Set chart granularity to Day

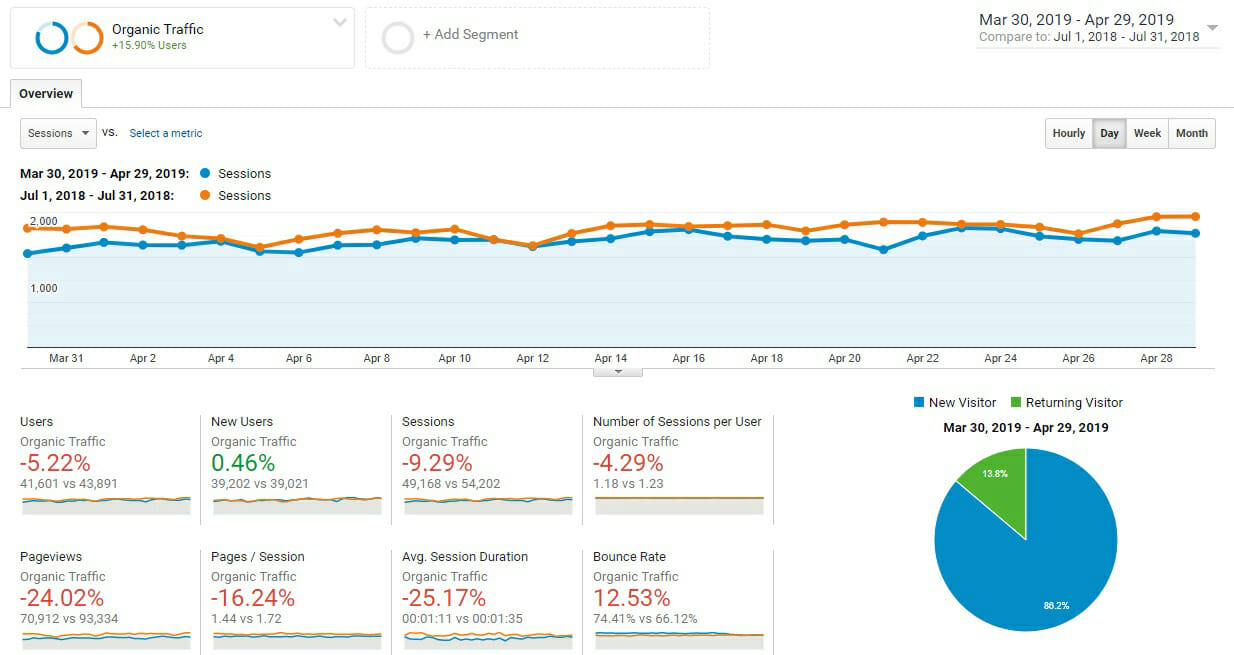pyautogui.click(x=1109, y=133)
